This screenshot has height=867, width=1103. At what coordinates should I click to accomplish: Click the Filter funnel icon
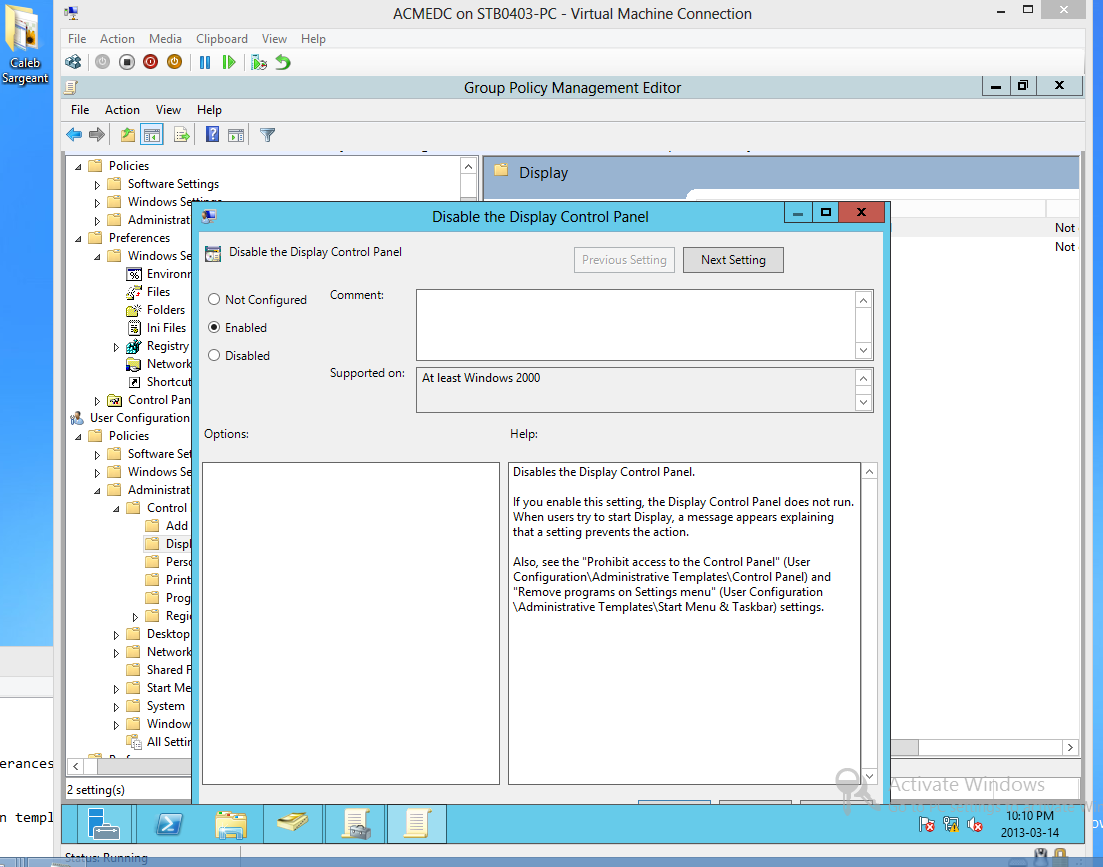267,134
